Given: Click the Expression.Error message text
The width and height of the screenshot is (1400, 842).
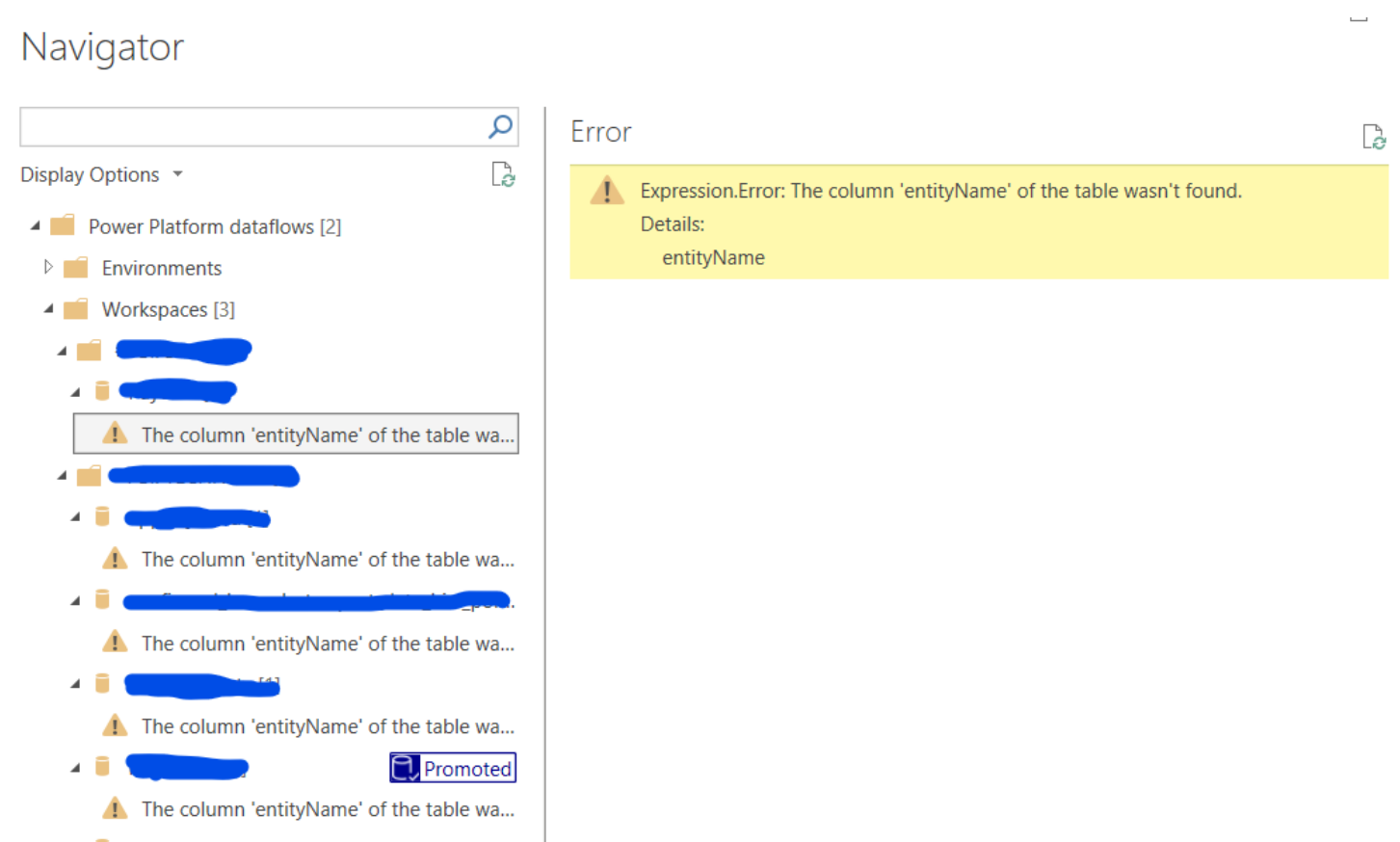Looking at the screenshot, I should pyautogui.click(x=940, y=191).
